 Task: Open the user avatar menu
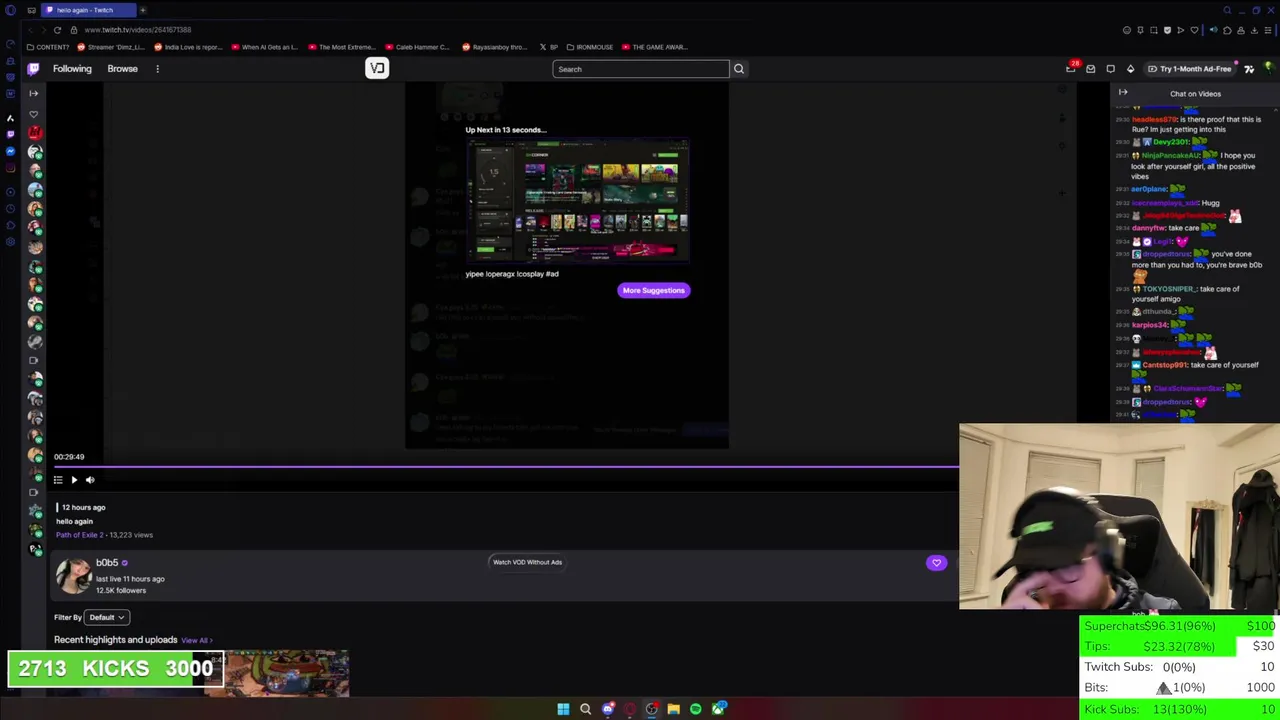point(1269,69)
